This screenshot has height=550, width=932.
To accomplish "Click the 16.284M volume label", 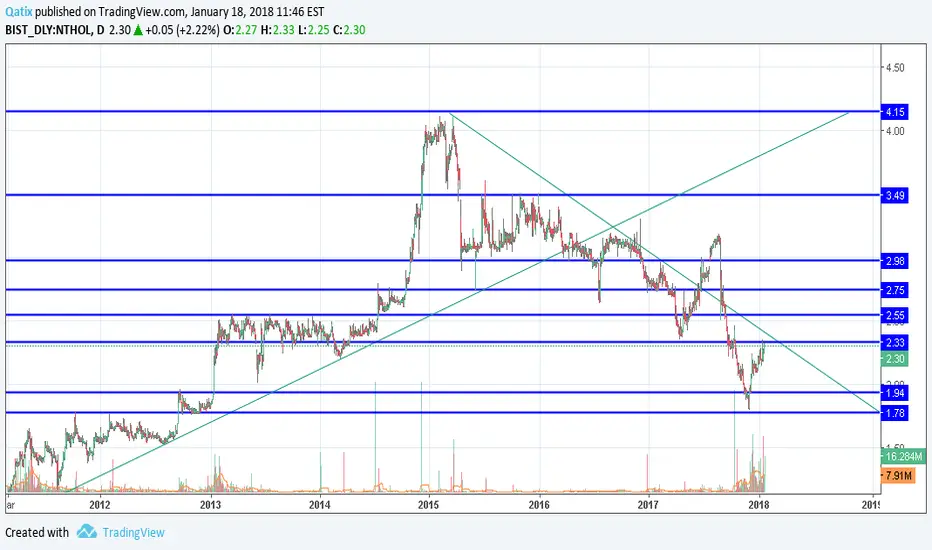I will click(903, 456).
